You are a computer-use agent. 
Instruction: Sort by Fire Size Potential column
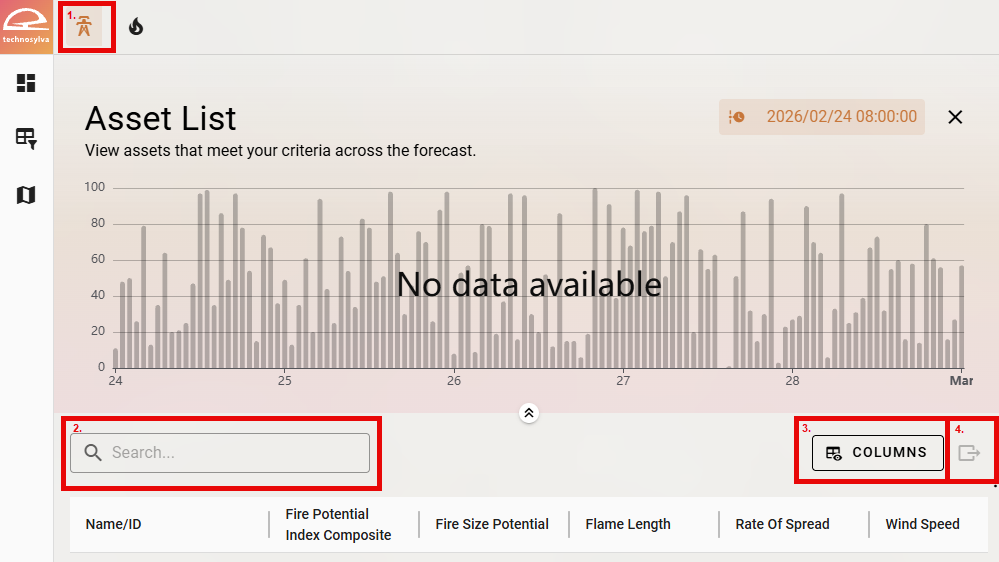point(492,524)
